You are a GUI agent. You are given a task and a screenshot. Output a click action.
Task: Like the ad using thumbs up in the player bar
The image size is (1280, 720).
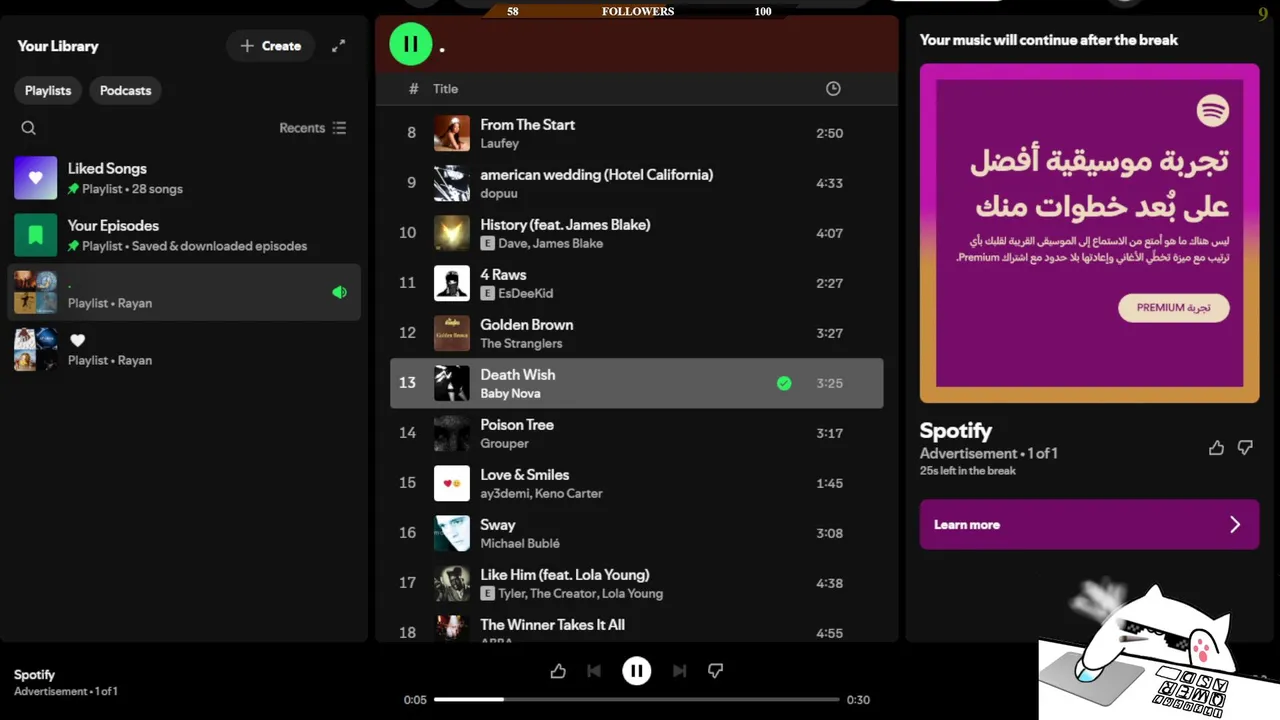[x=558, y=671]
